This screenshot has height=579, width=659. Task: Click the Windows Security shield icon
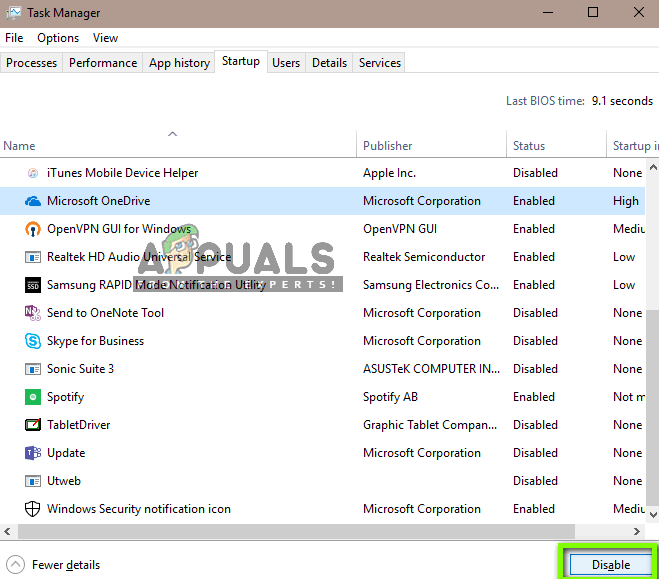pyautogui.click(x=33, y=509)
